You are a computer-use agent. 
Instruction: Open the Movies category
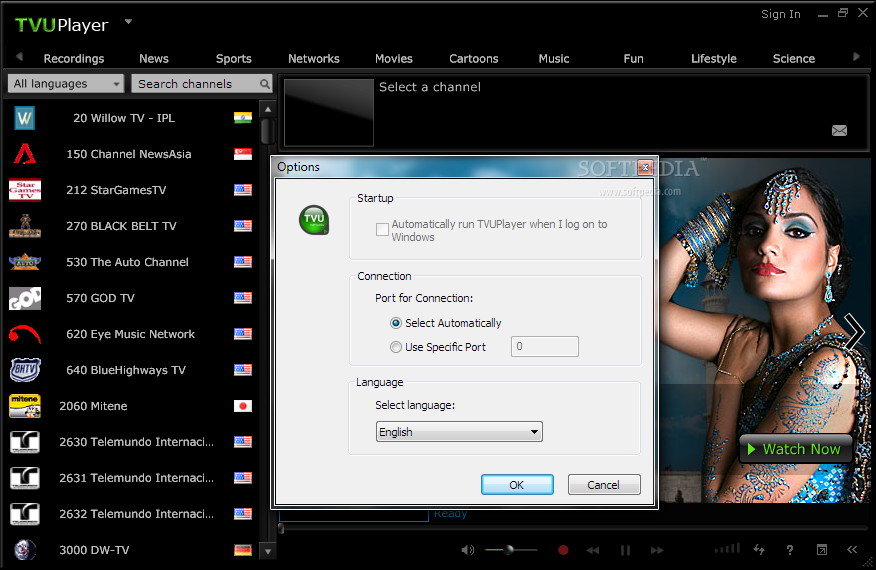pos(393,59)
